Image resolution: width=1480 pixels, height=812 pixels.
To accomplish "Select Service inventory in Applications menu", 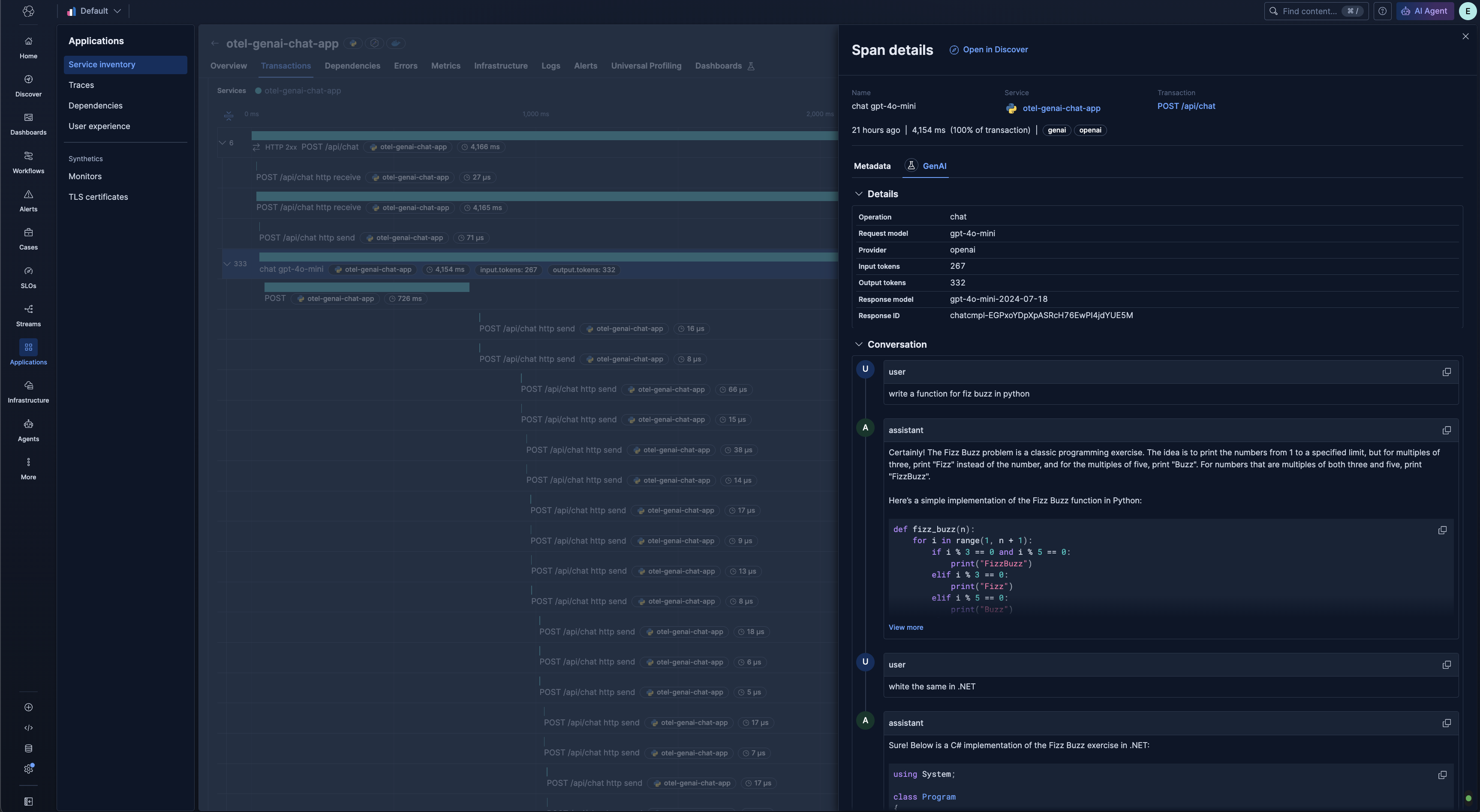I will coord(125,65).
